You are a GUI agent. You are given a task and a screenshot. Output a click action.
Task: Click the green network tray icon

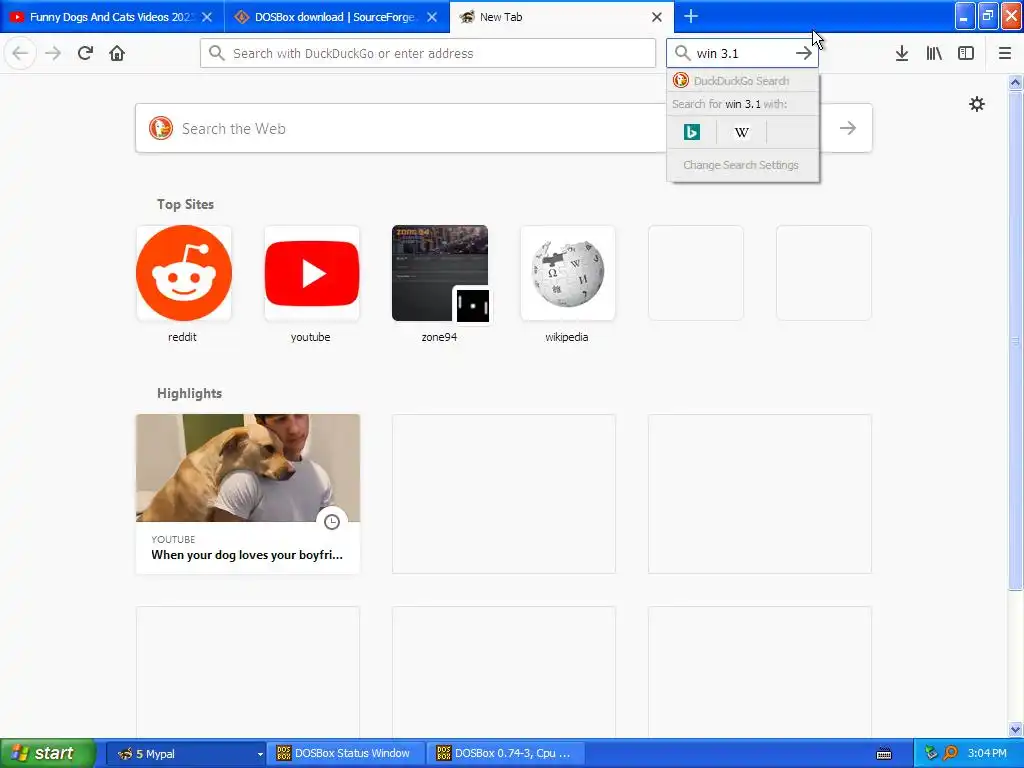(932, 753)
